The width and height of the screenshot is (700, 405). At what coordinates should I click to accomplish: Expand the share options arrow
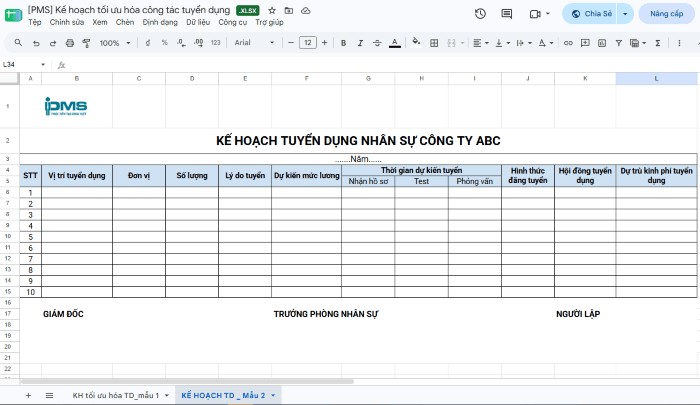click(625, 14)
